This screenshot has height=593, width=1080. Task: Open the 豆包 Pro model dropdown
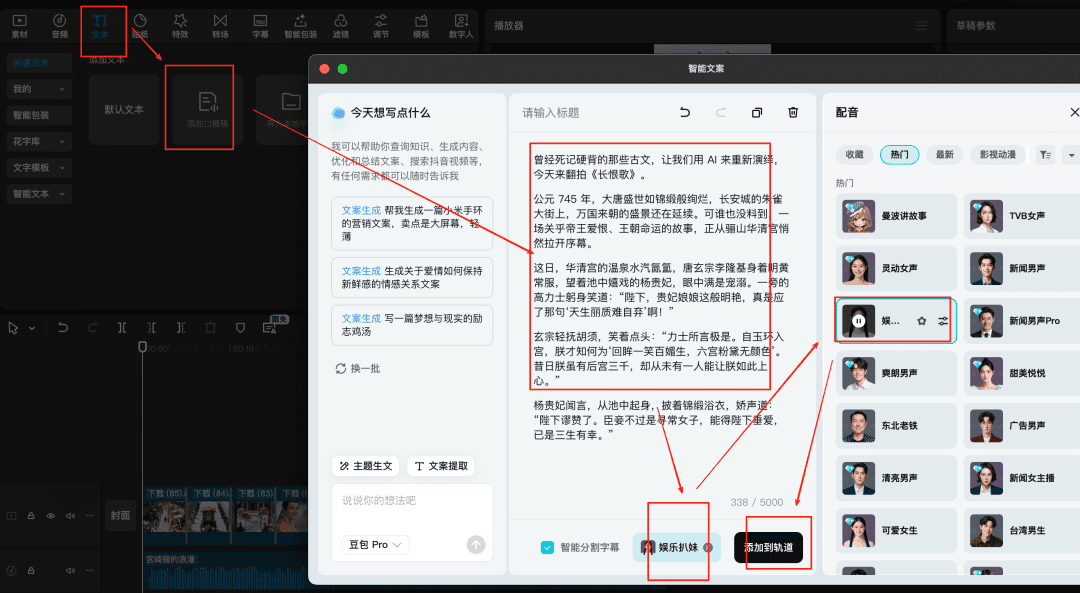point(375,545)
